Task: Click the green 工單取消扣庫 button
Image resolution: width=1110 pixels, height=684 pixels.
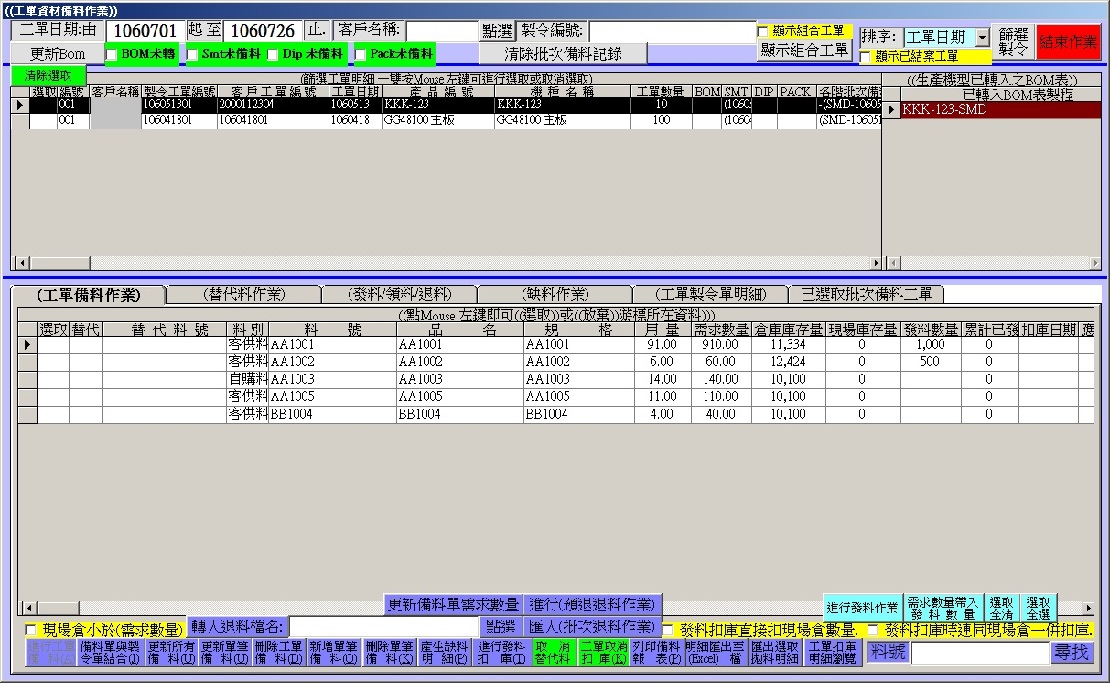Action: pos(604,653)
